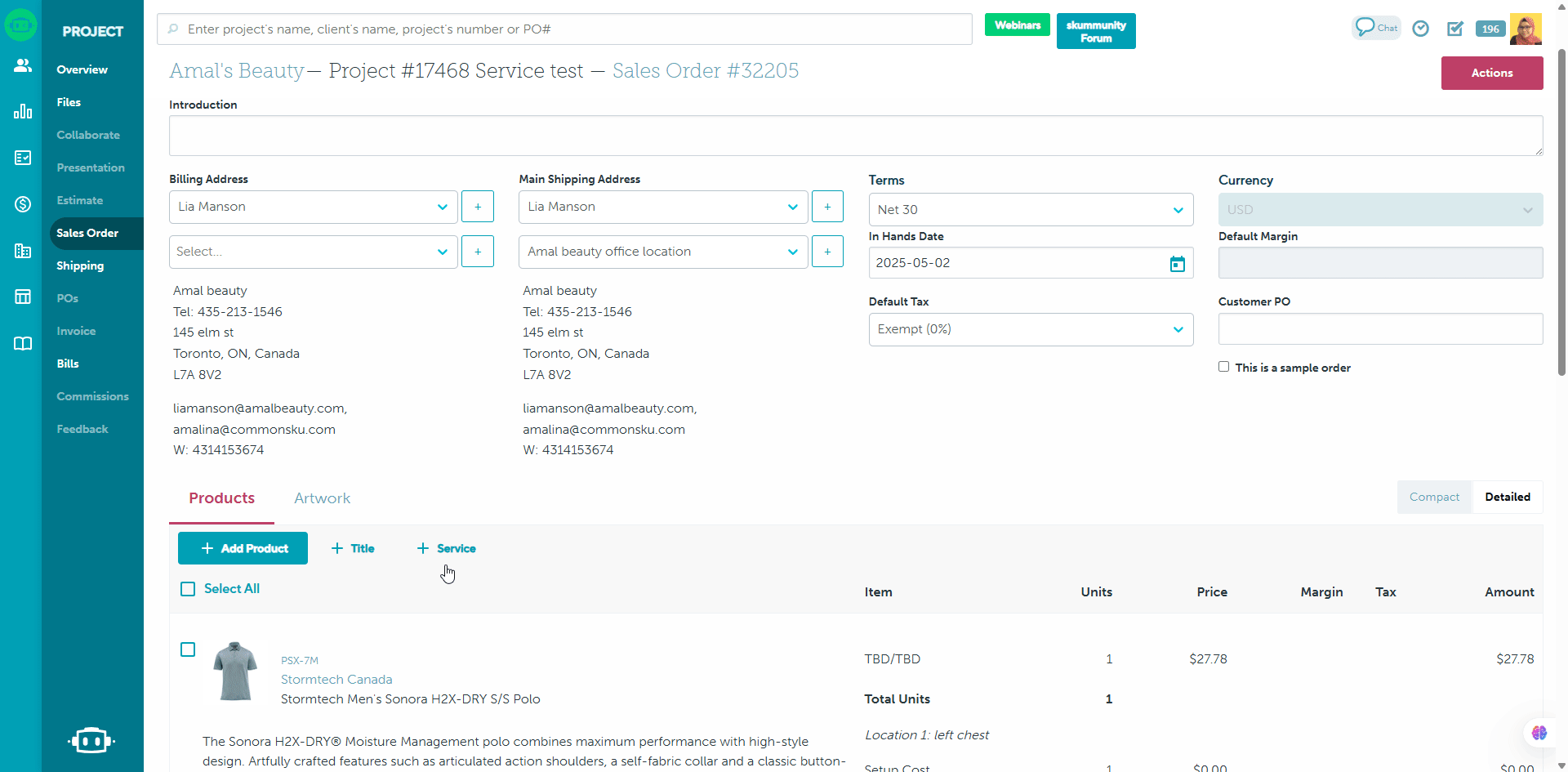Click the Add Product button
The height and width of the screenshot is (772, 1568).
pos(243,548)
